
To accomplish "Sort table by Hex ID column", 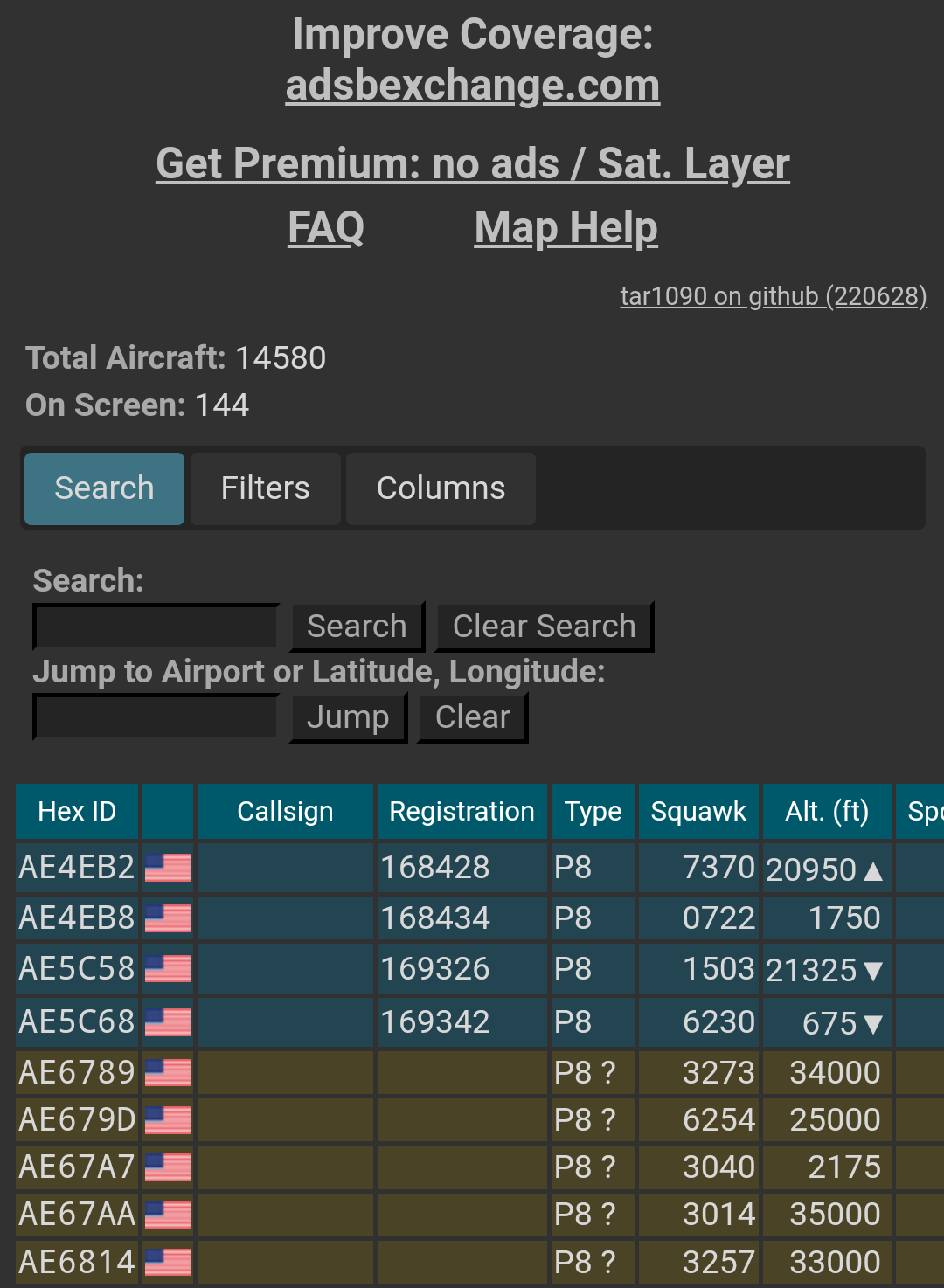I will 77,812.
